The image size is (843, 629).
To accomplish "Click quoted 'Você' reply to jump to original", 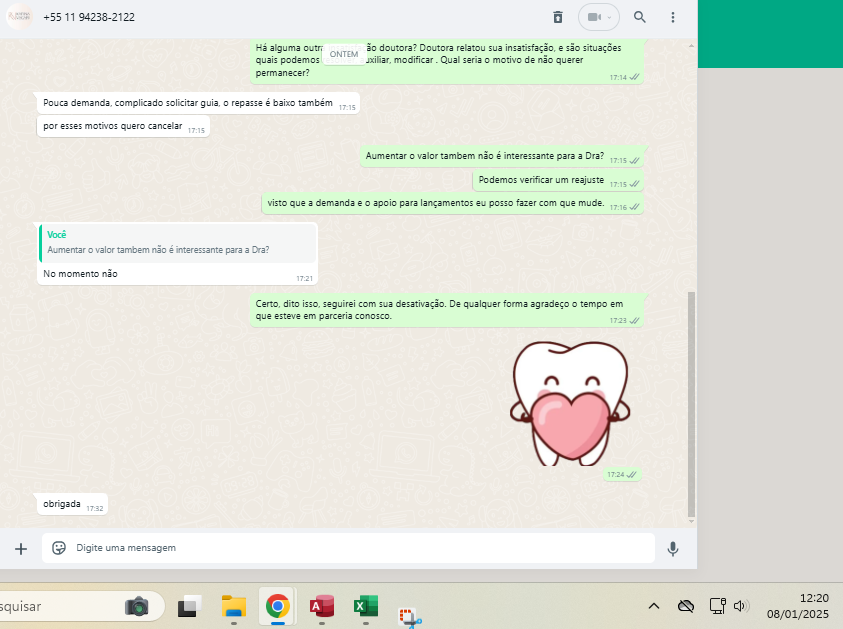I will pos(177,243).
